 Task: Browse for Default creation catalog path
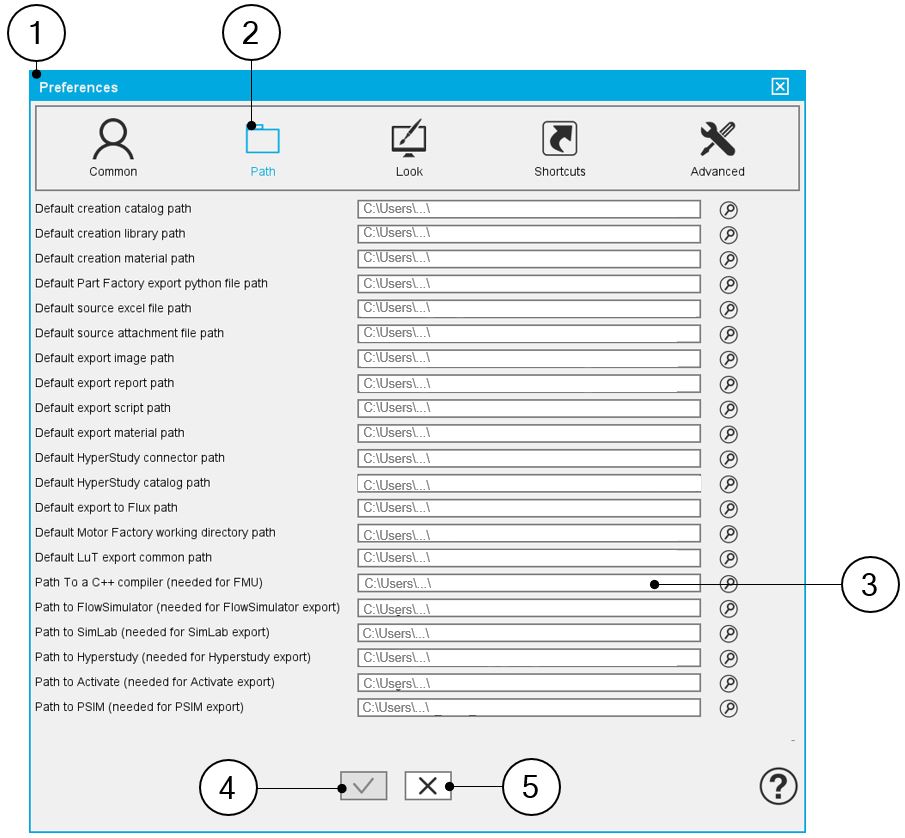pyautogui.click(x=729, y=210)
